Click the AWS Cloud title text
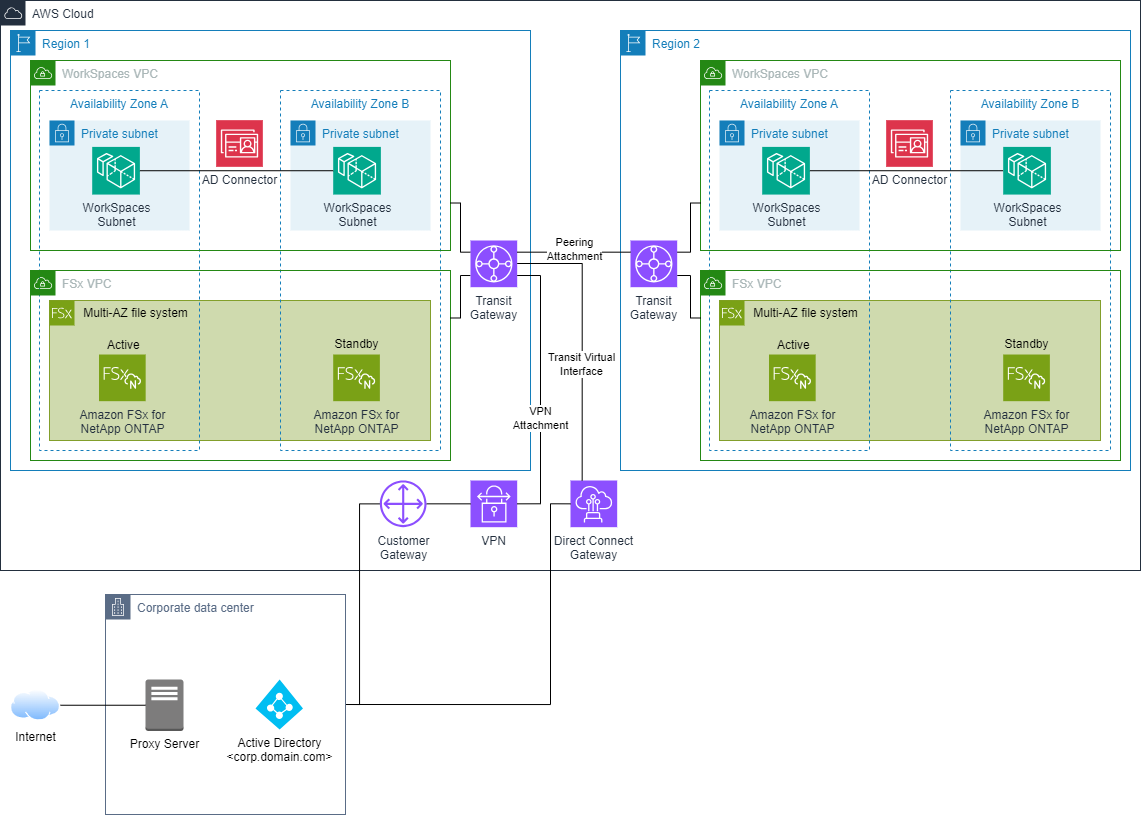The height and width of the screenshot is (815, 1141). 63,14
